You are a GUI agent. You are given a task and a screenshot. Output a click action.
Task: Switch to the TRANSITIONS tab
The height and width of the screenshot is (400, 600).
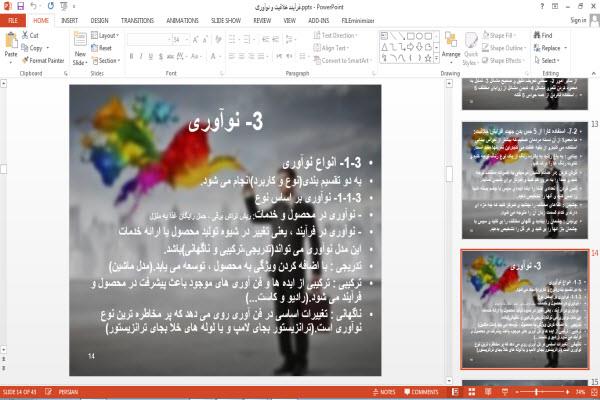[137, 20]
